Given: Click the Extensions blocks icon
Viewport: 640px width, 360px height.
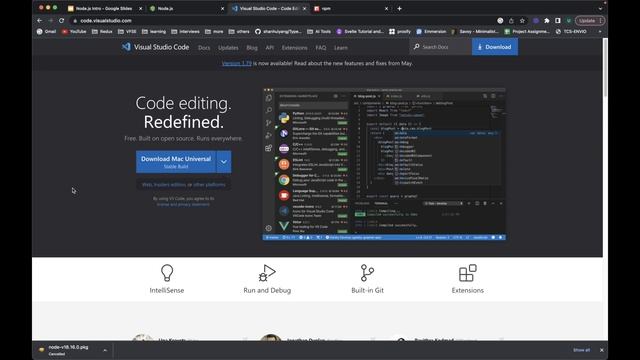Looking at the screenshot, I should click(468, 273).
